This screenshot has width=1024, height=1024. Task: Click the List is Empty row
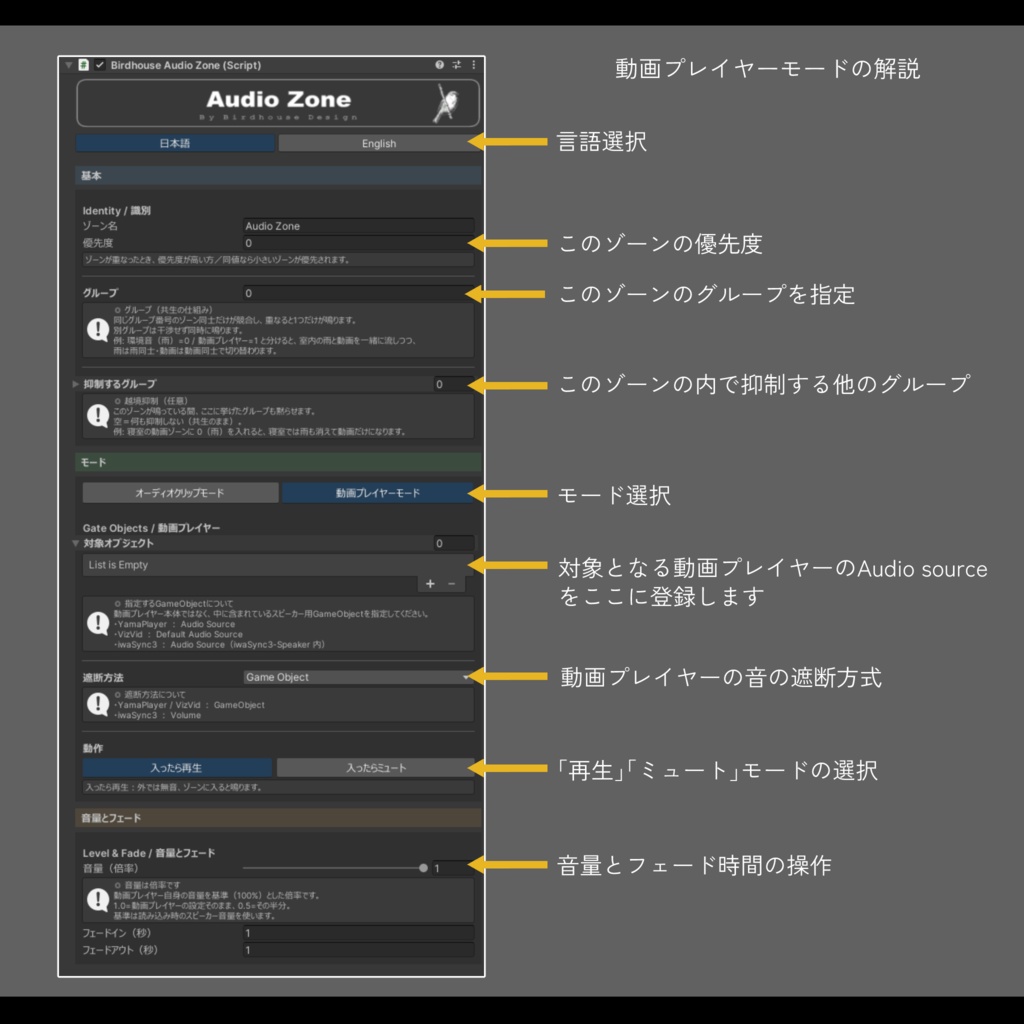coord(278,565)
